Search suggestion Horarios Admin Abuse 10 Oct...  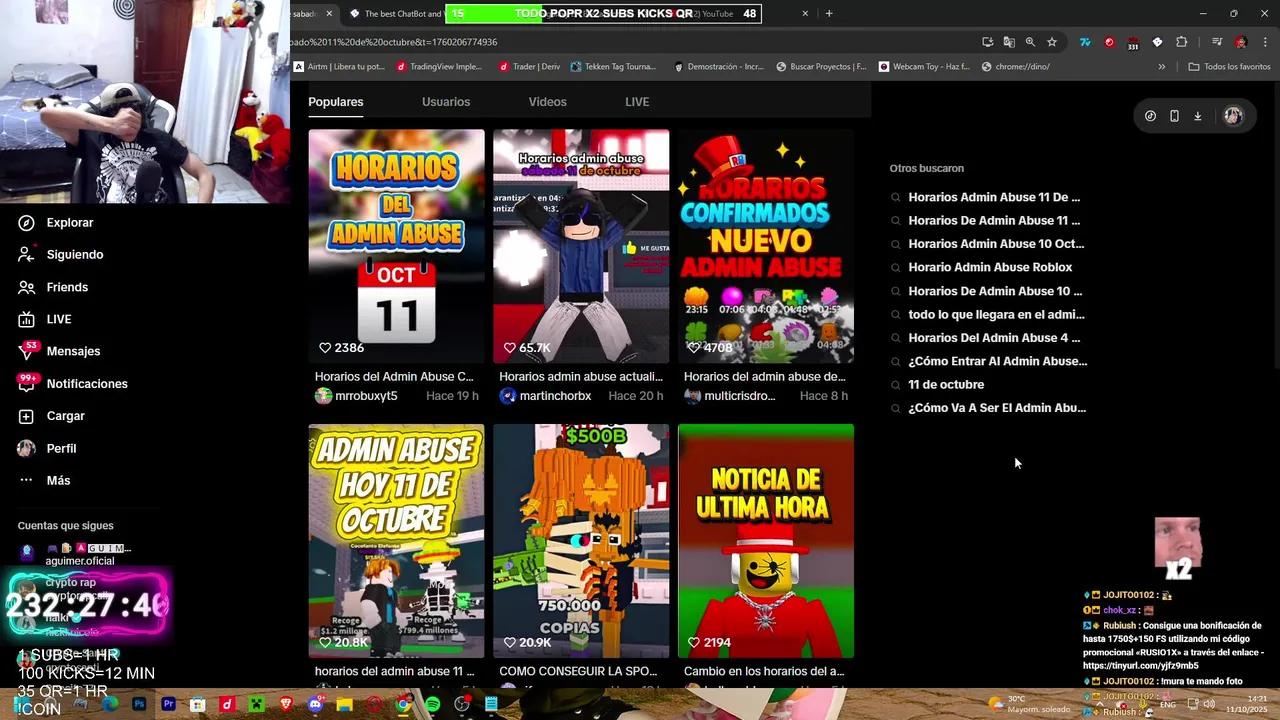pyautogui.click(x=996, y=244)
